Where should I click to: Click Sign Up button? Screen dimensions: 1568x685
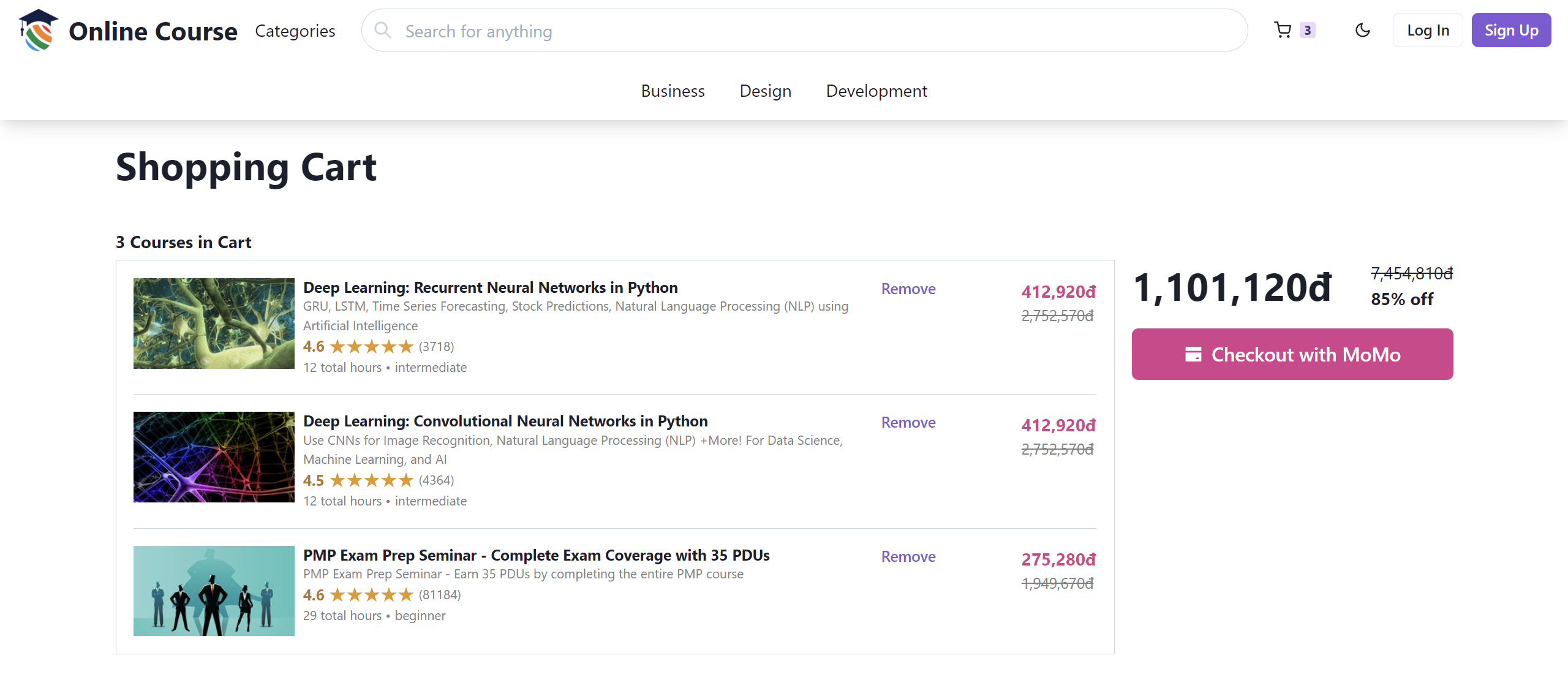coord(1510,30)
